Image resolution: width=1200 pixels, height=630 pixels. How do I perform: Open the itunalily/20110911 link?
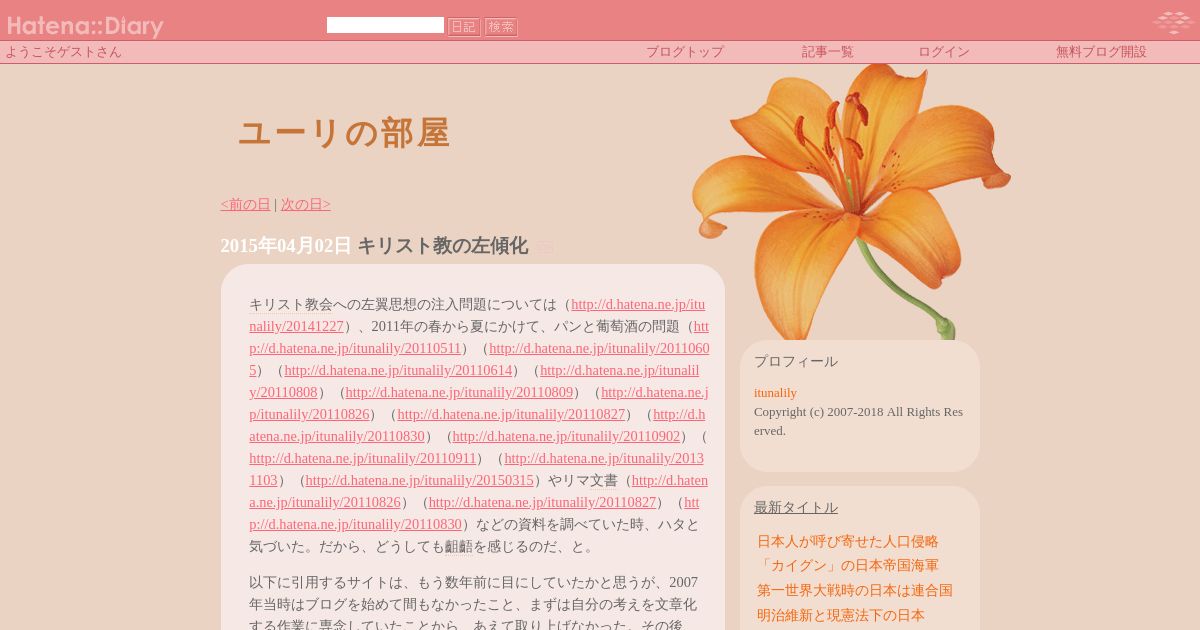[x=363, y=458]
